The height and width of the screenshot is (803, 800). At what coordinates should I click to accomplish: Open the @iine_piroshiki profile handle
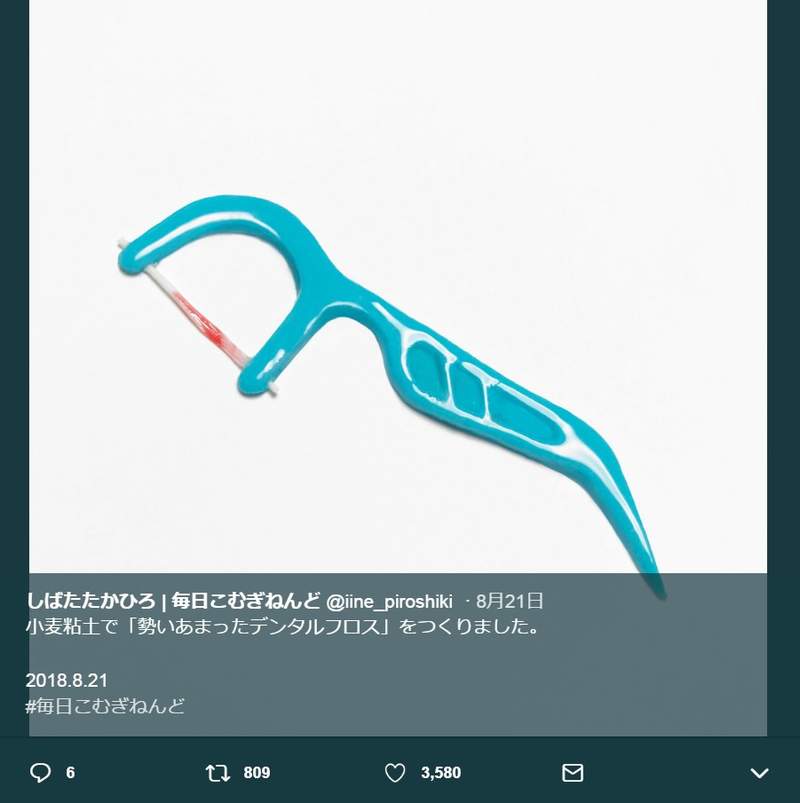coord(389,602)
